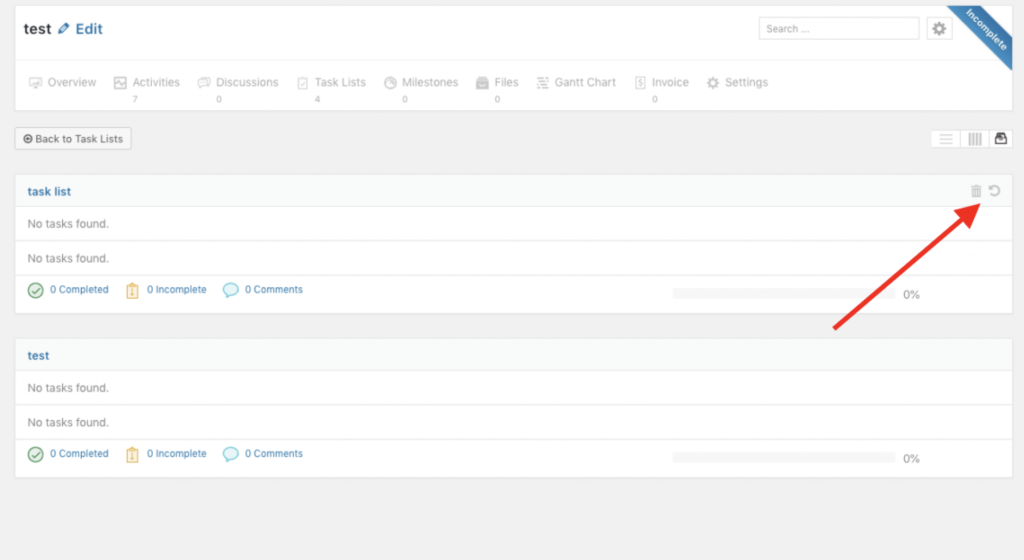Open the 'test' task list title link
The width and height of the screenshot is (1024, 560).
click(x=38, y=356)
